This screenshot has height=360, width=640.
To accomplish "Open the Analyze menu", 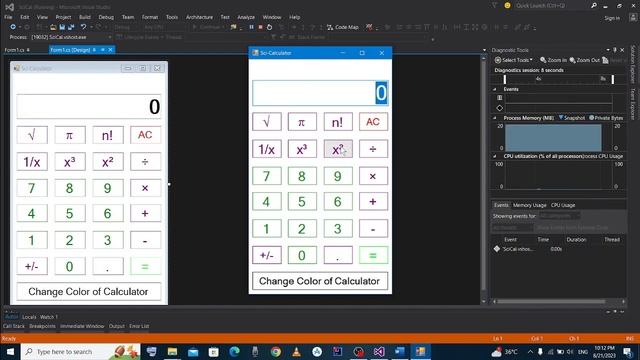I will [x=246, y=17].
